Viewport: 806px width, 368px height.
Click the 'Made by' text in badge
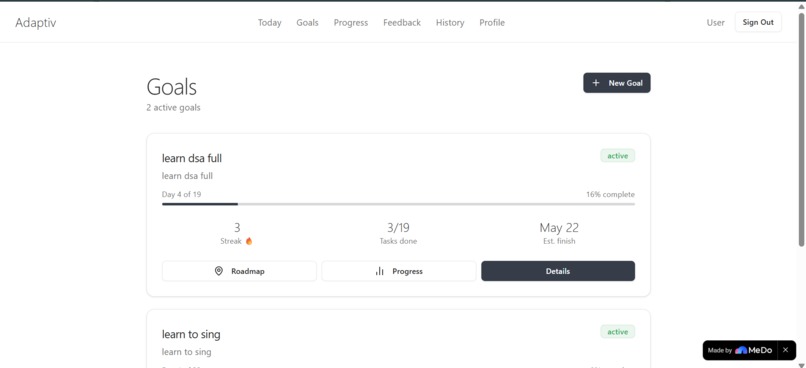click(x=720, y=351)
